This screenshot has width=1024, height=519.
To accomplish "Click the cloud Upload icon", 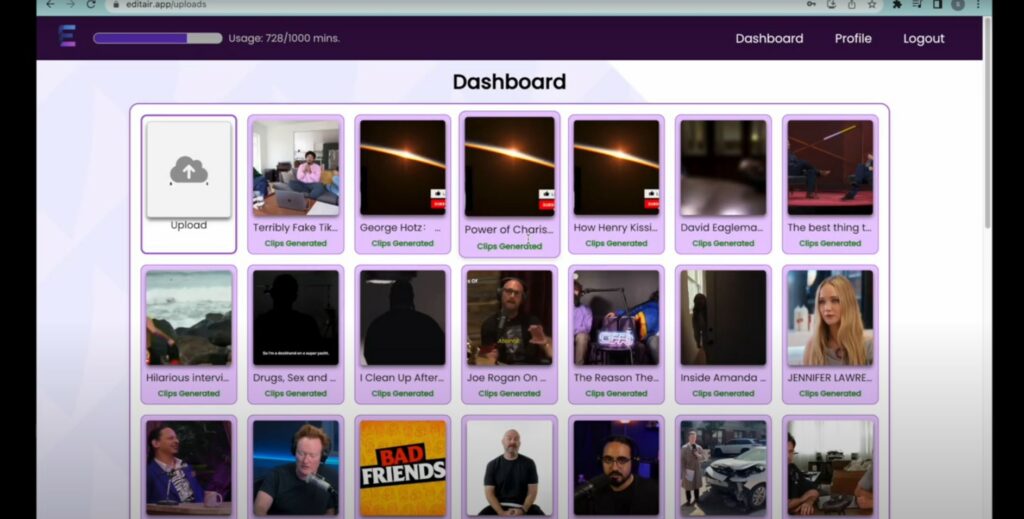I will pos(189,172).
